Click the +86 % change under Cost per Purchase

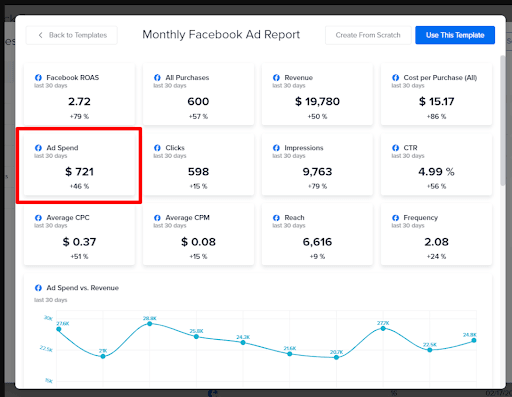point(436,116)
